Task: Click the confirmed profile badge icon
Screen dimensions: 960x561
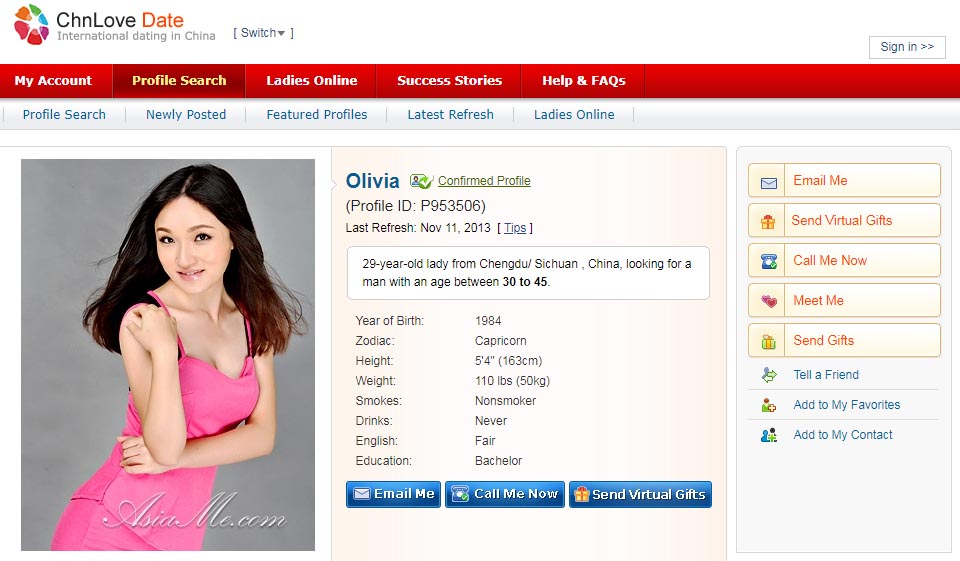Action: 421,181
